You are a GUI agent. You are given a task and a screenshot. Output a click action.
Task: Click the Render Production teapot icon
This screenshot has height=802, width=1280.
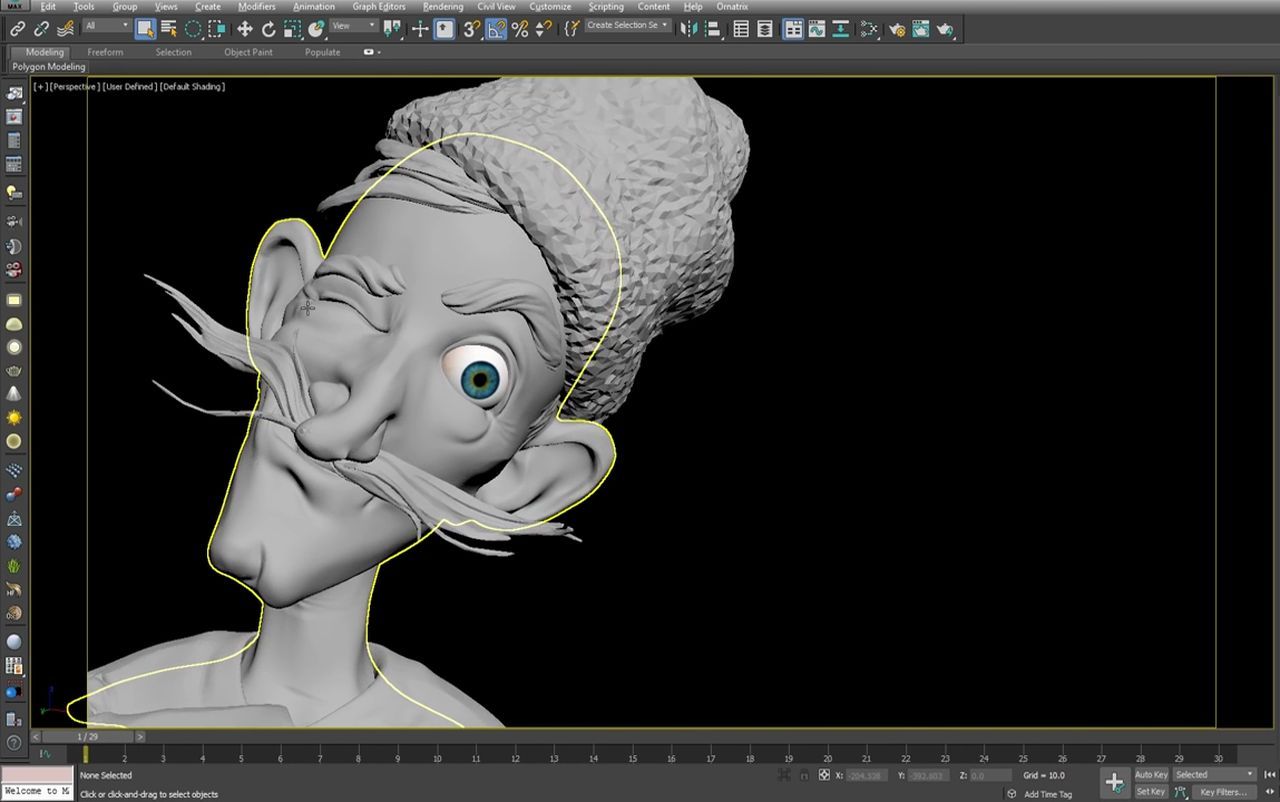pyautogui.click(x=944, y=28)
